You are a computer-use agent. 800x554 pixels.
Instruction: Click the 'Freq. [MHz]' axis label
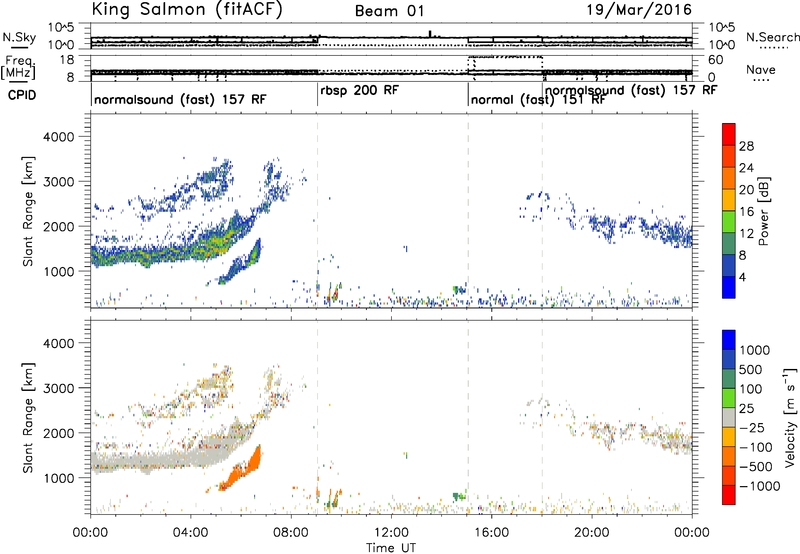(18, 68)
